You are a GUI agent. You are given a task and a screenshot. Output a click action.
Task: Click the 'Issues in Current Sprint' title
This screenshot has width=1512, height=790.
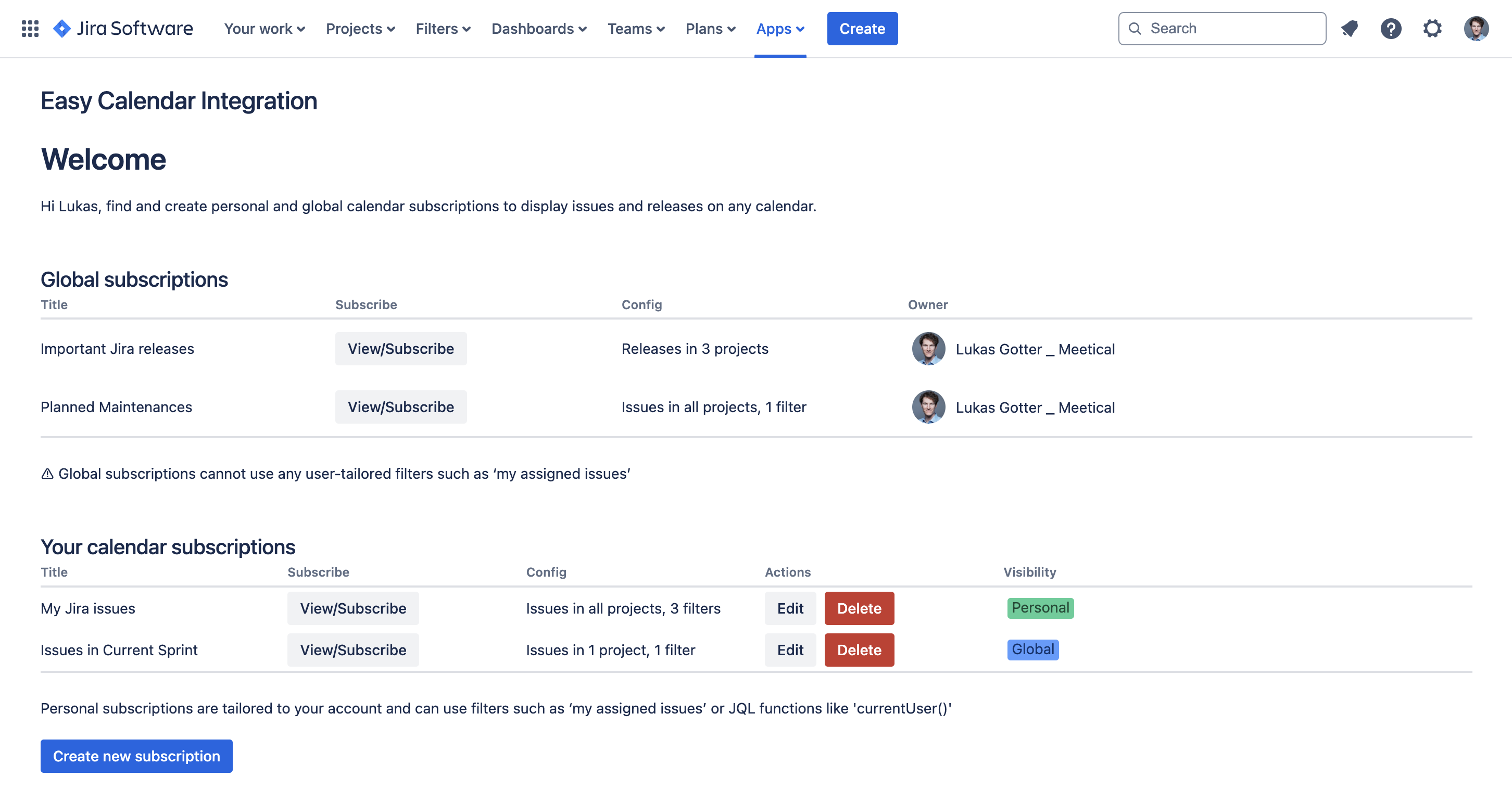tap(119, 650)
